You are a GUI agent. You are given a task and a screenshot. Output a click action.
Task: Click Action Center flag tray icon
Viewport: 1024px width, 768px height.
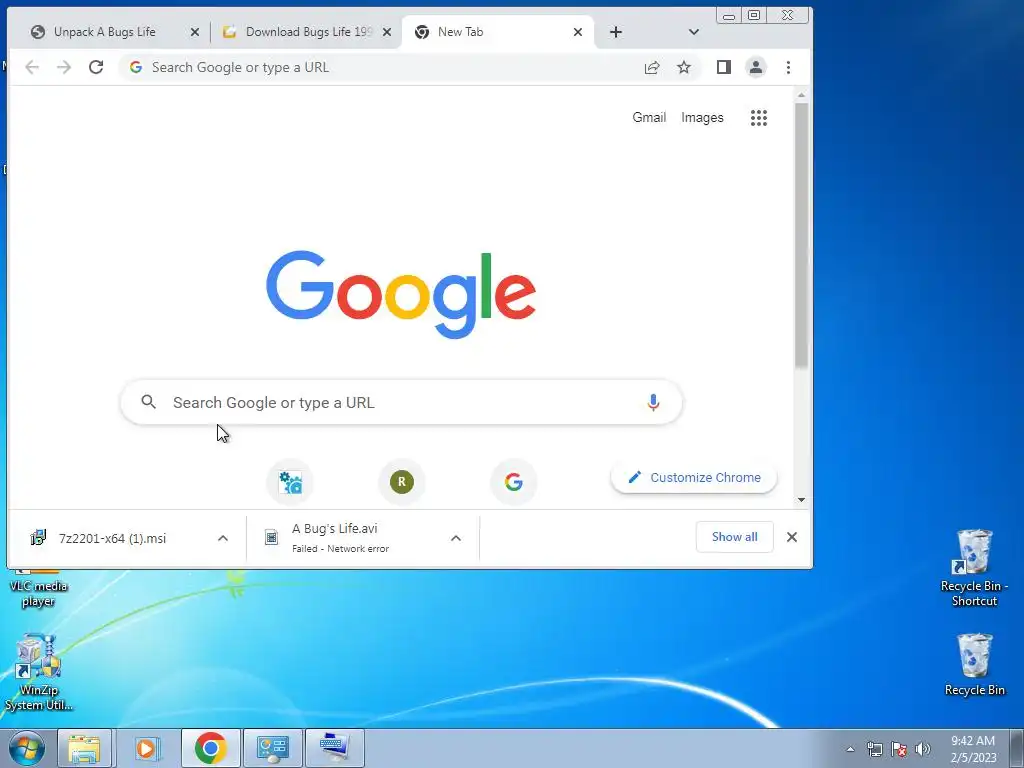[x=899, y=749]
